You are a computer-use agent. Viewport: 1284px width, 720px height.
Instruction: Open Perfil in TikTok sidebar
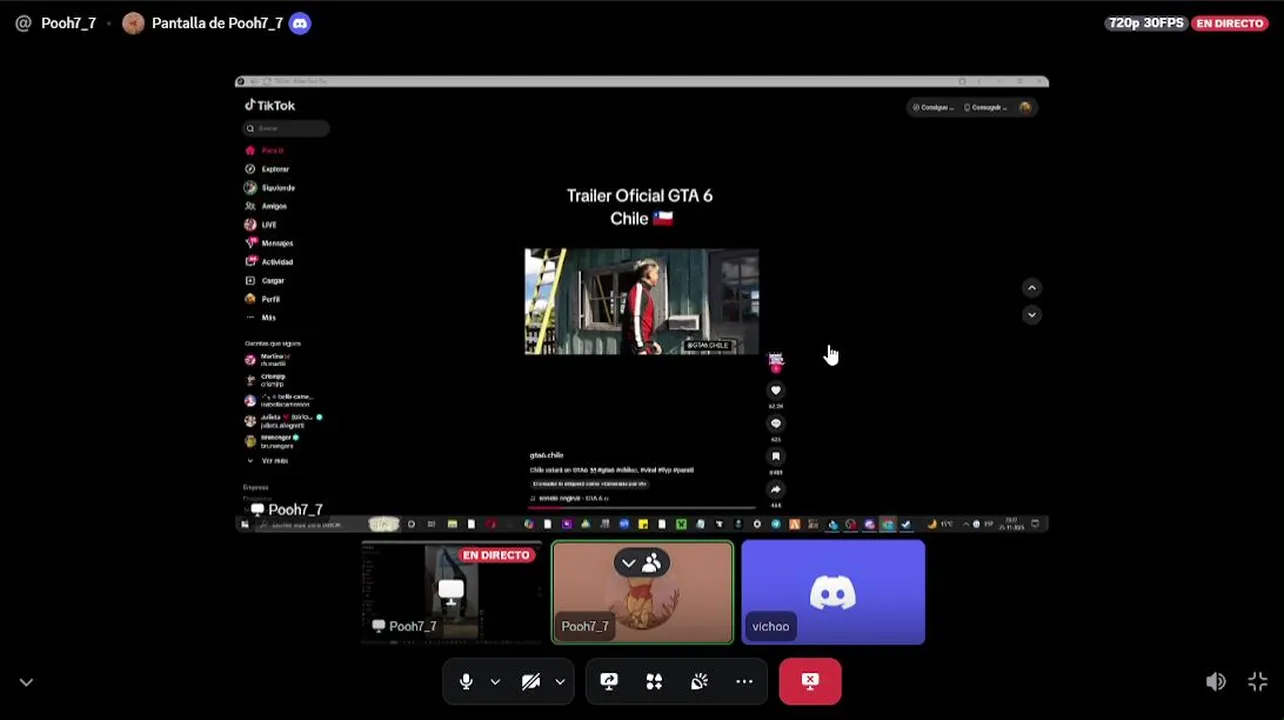pos(263,299)
